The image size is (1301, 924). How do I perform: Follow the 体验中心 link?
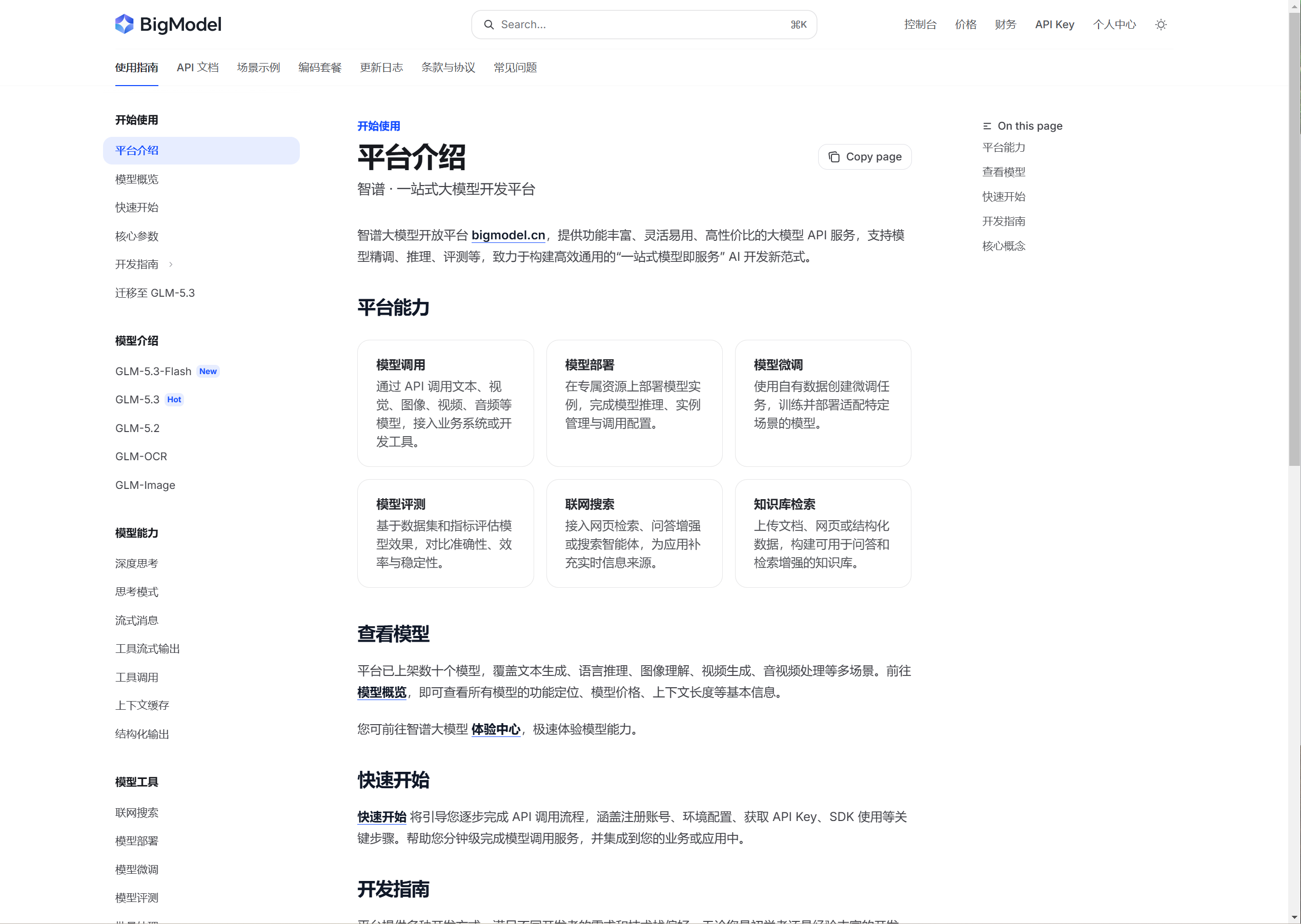point(496,729)
